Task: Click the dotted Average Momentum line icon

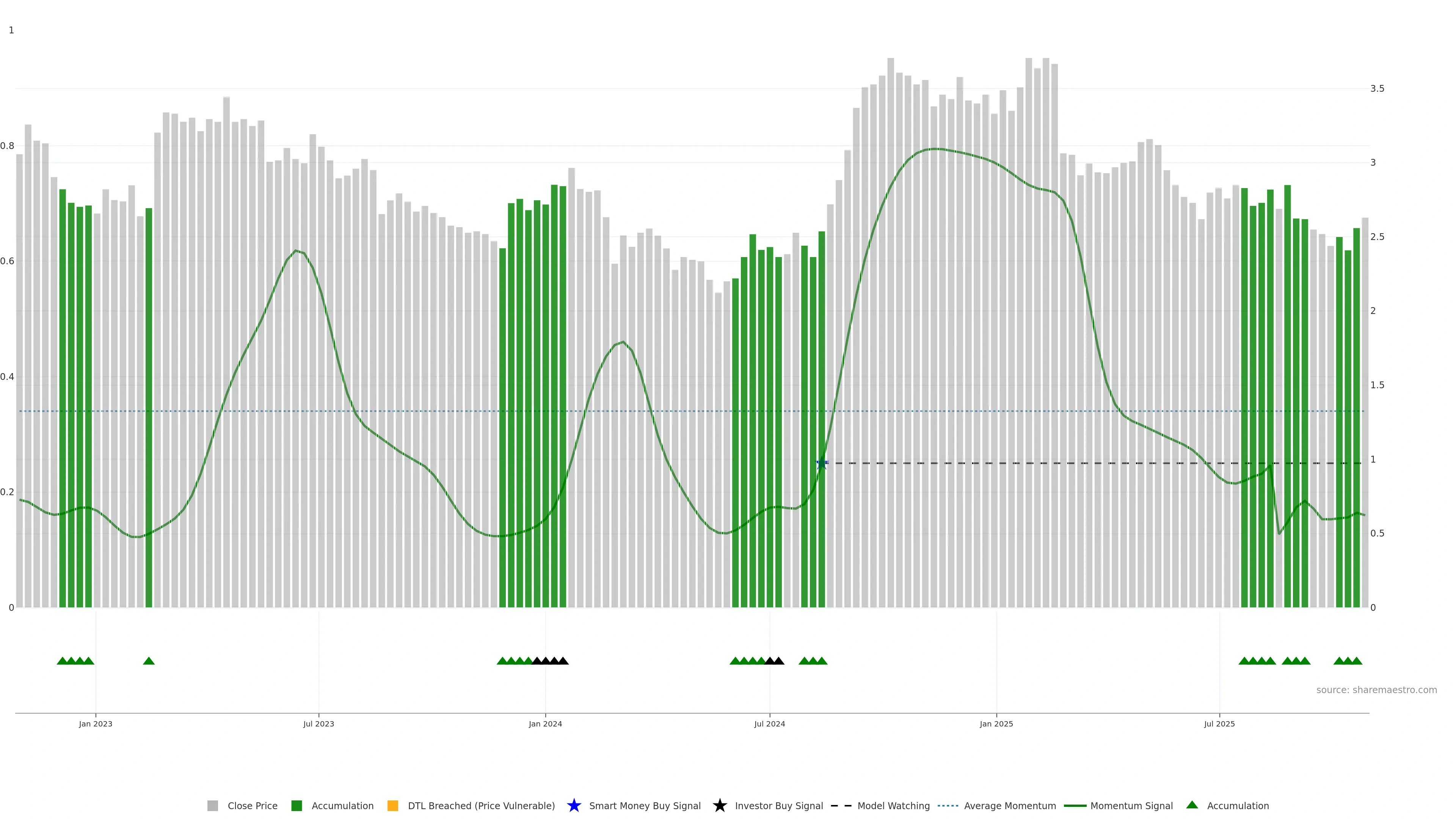Action: (x=948, y=805)
